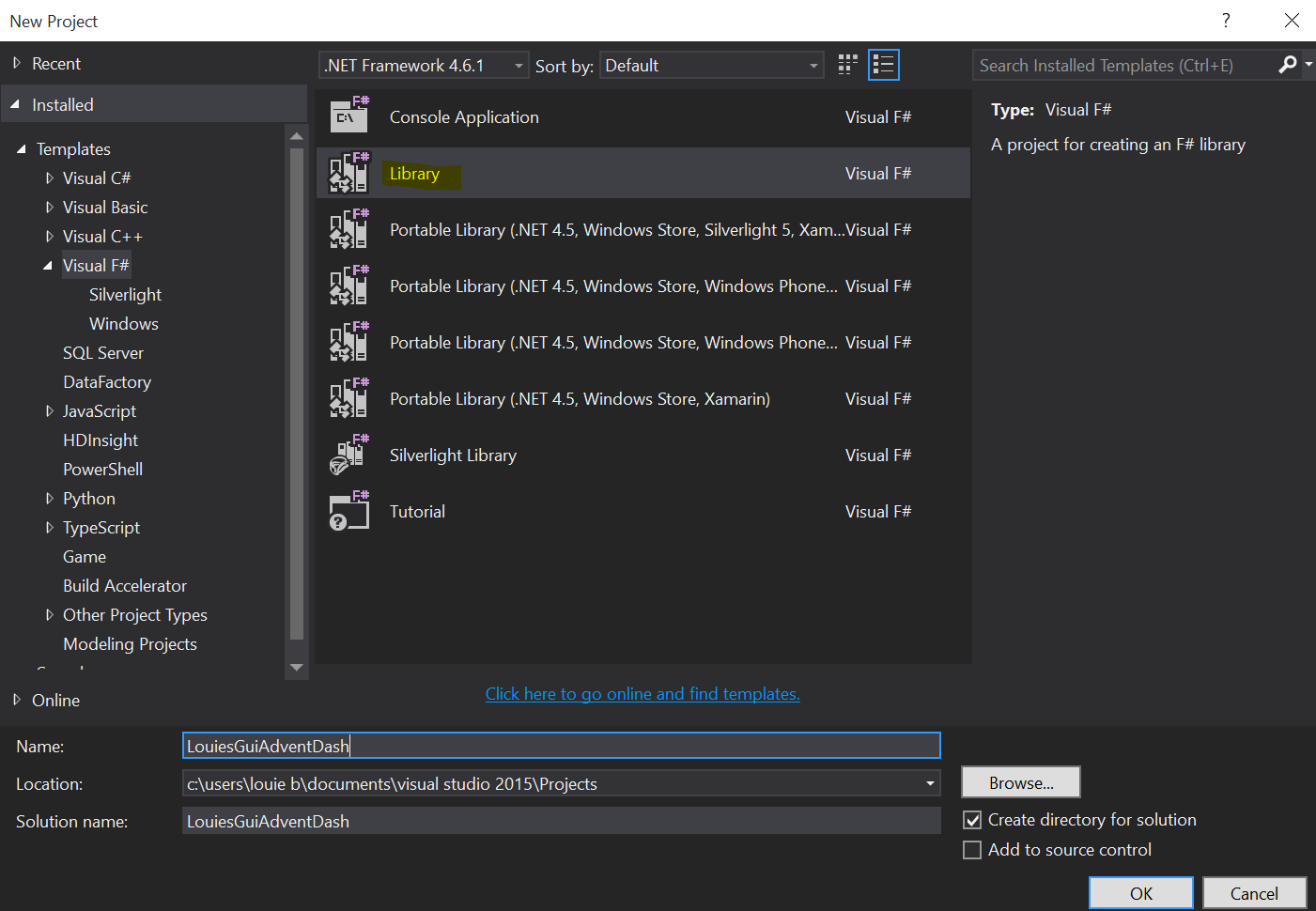Click the template tree scrollbar thumb
Screen dimensions: 1316x911
tap(297, 393)
